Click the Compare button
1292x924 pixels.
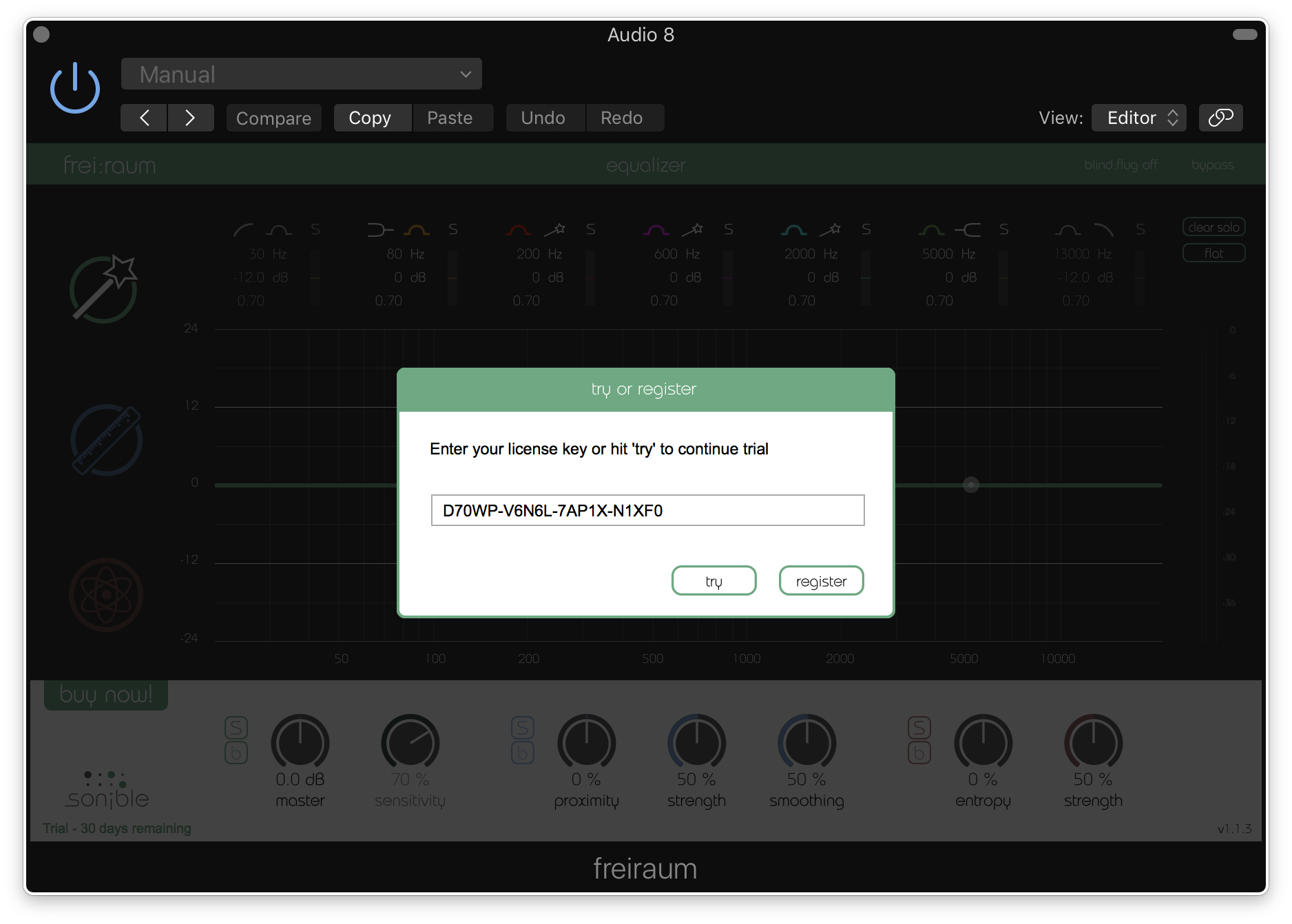click(x=273, y=118)
